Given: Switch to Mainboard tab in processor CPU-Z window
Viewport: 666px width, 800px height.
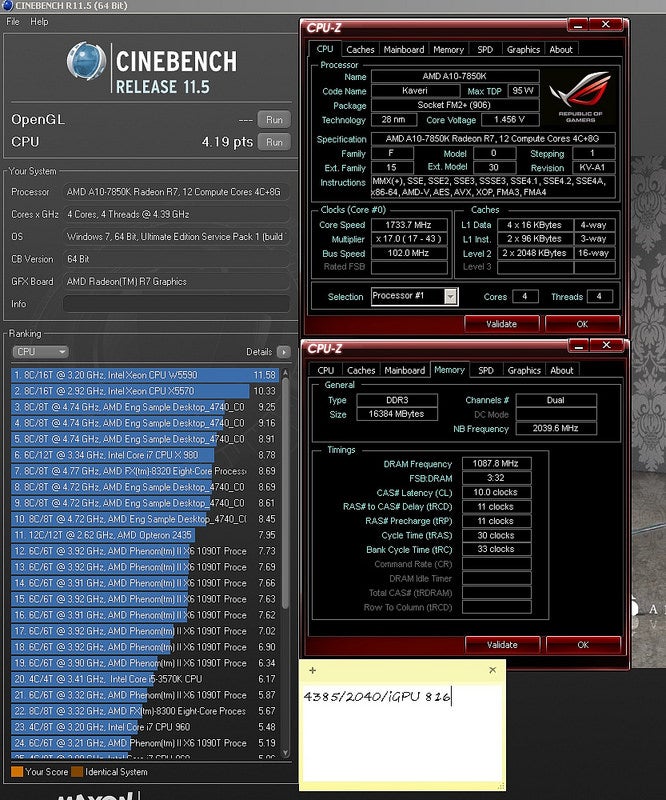Looking at the screenshot, I should tap(404, 49).
